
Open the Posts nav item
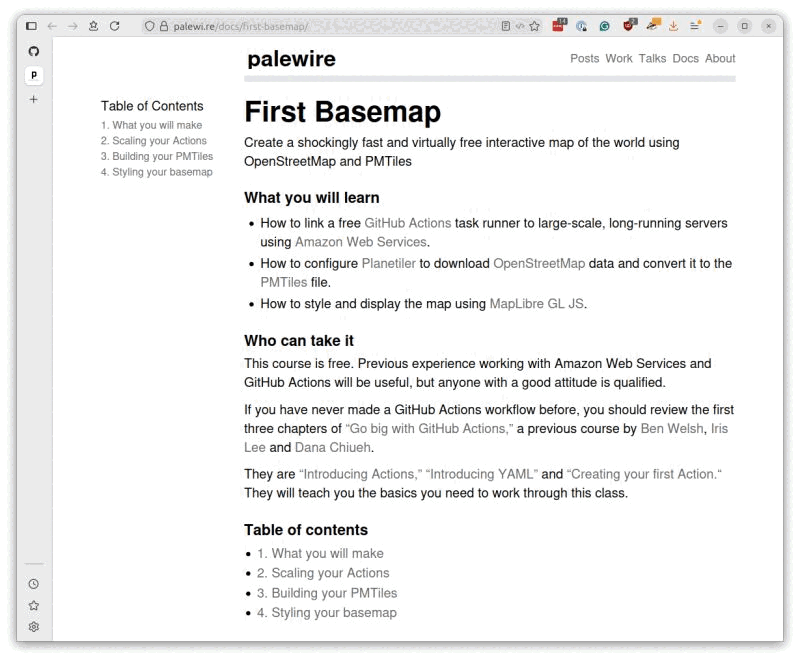585,59
